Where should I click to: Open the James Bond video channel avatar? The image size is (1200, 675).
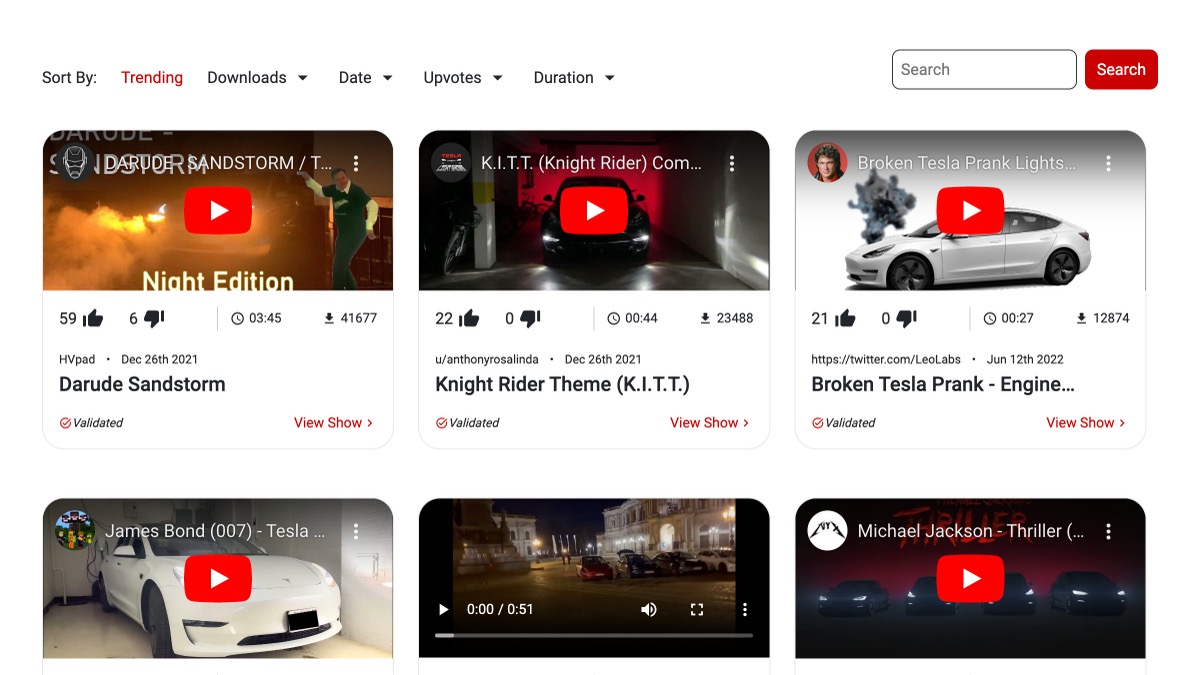[75, 531]
